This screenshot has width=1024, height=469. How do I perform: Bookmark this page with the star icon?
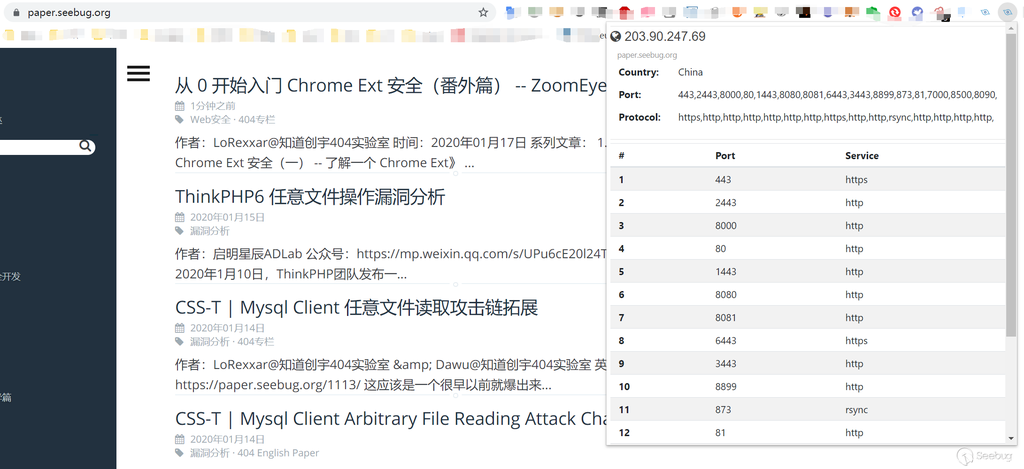pyautogui.click(x=483, y=13)
